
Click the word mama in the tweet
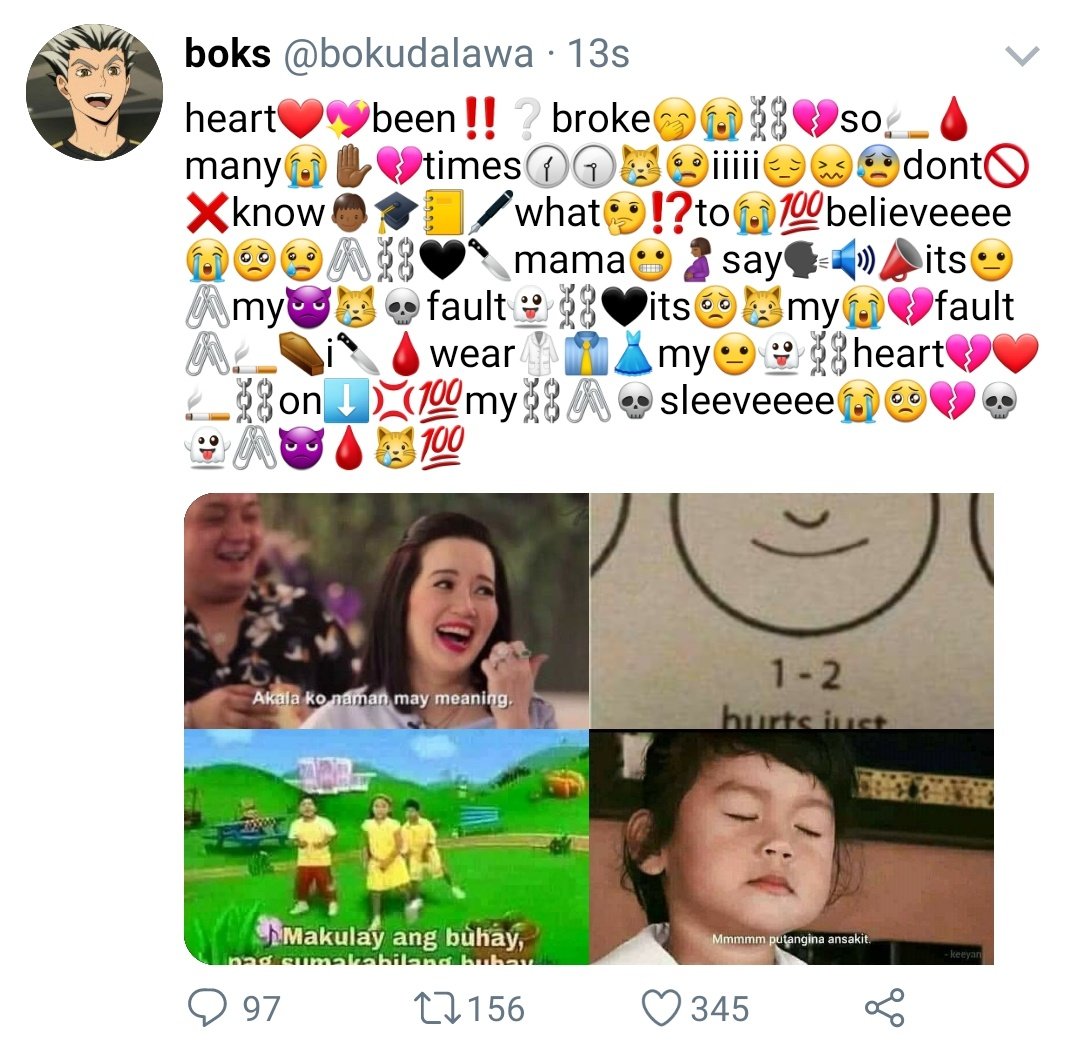(x=569, y=260)
